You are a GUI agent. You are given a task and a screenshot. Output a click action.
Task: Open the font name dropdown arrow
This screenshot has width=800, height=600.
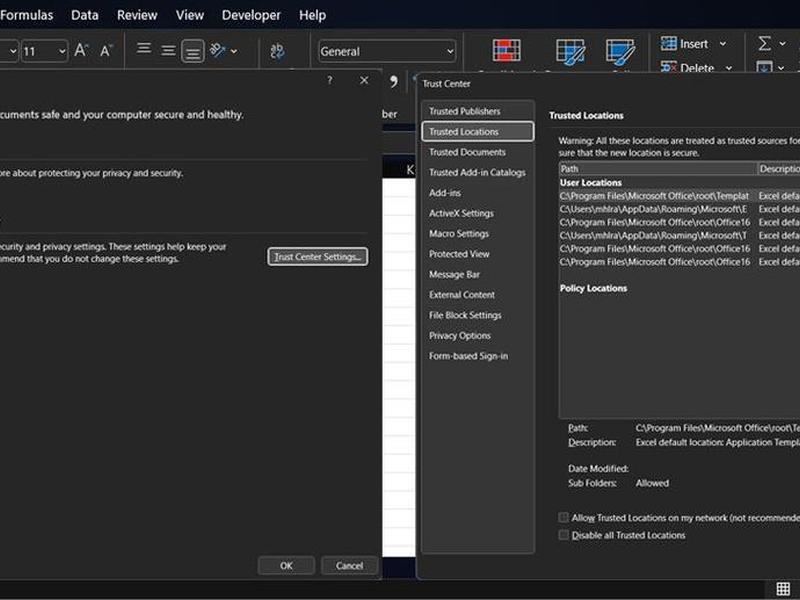[13, 51]
